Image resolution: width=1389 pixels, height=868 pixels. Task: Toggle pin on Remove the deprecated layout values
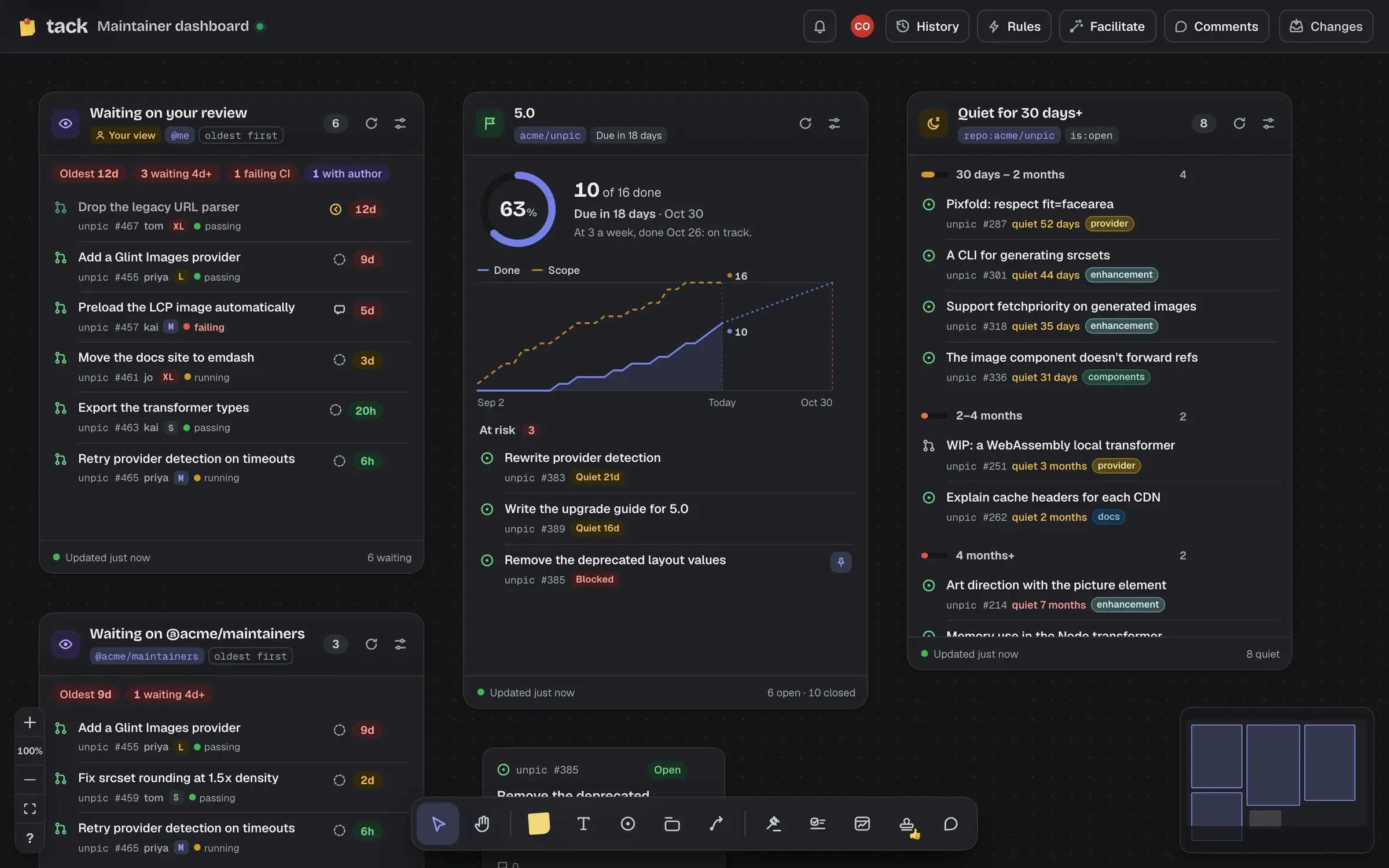coord(840,562)
